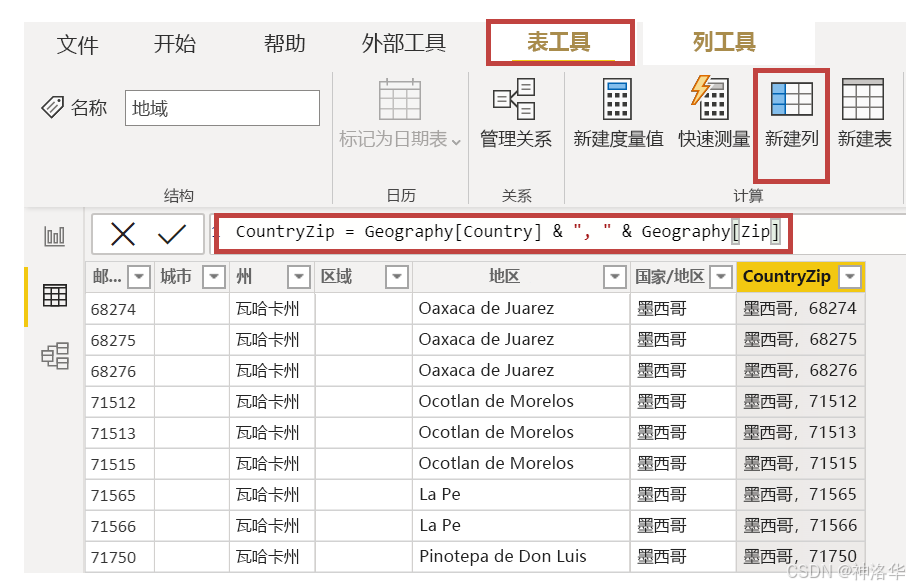The image size is (909, 587).
Task: Click the 墨西哥, 71566 CountryZip cell
Action: [x=800, y=526]
